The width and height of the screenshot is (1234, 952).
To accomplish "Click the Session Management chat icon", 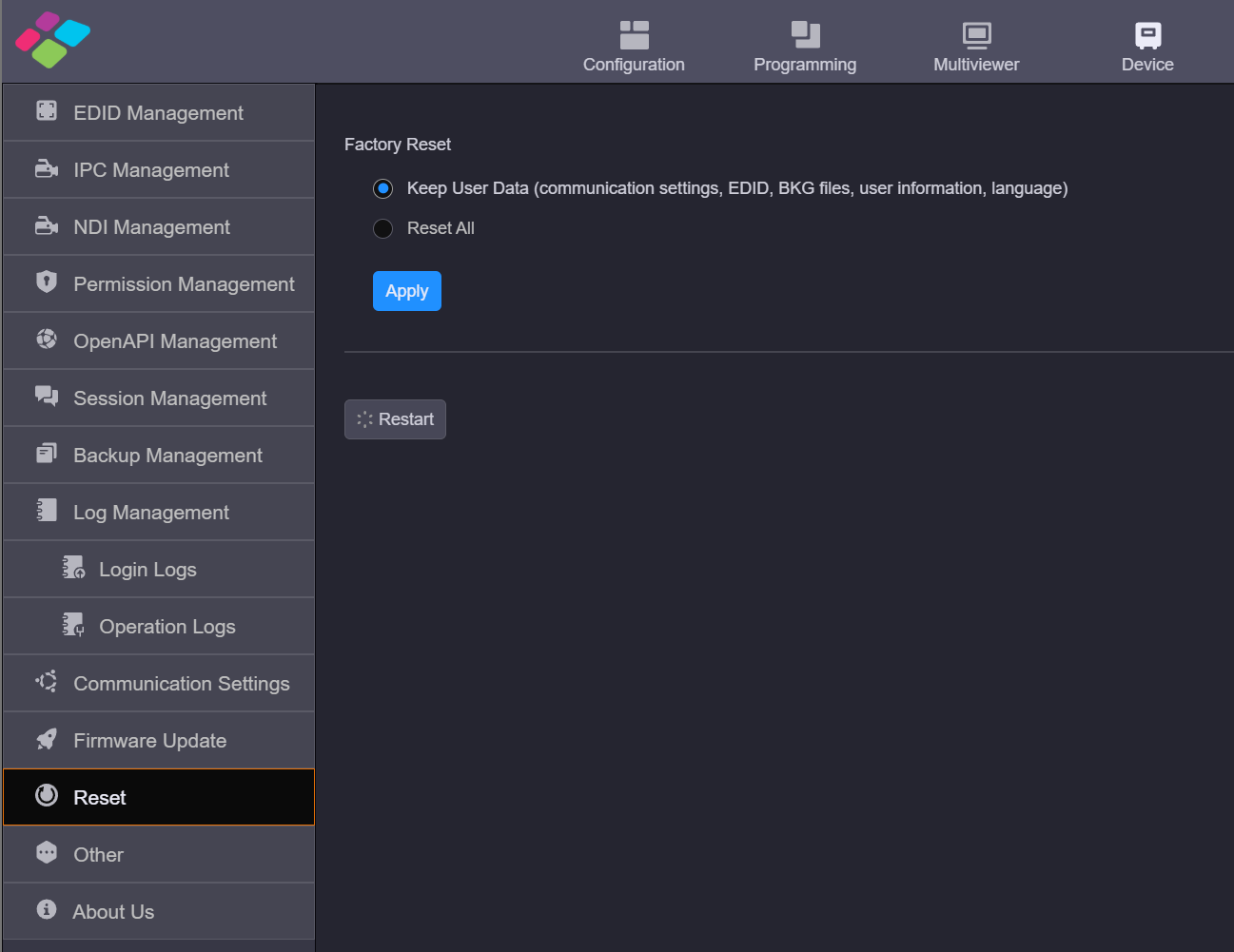I will 47,396.
